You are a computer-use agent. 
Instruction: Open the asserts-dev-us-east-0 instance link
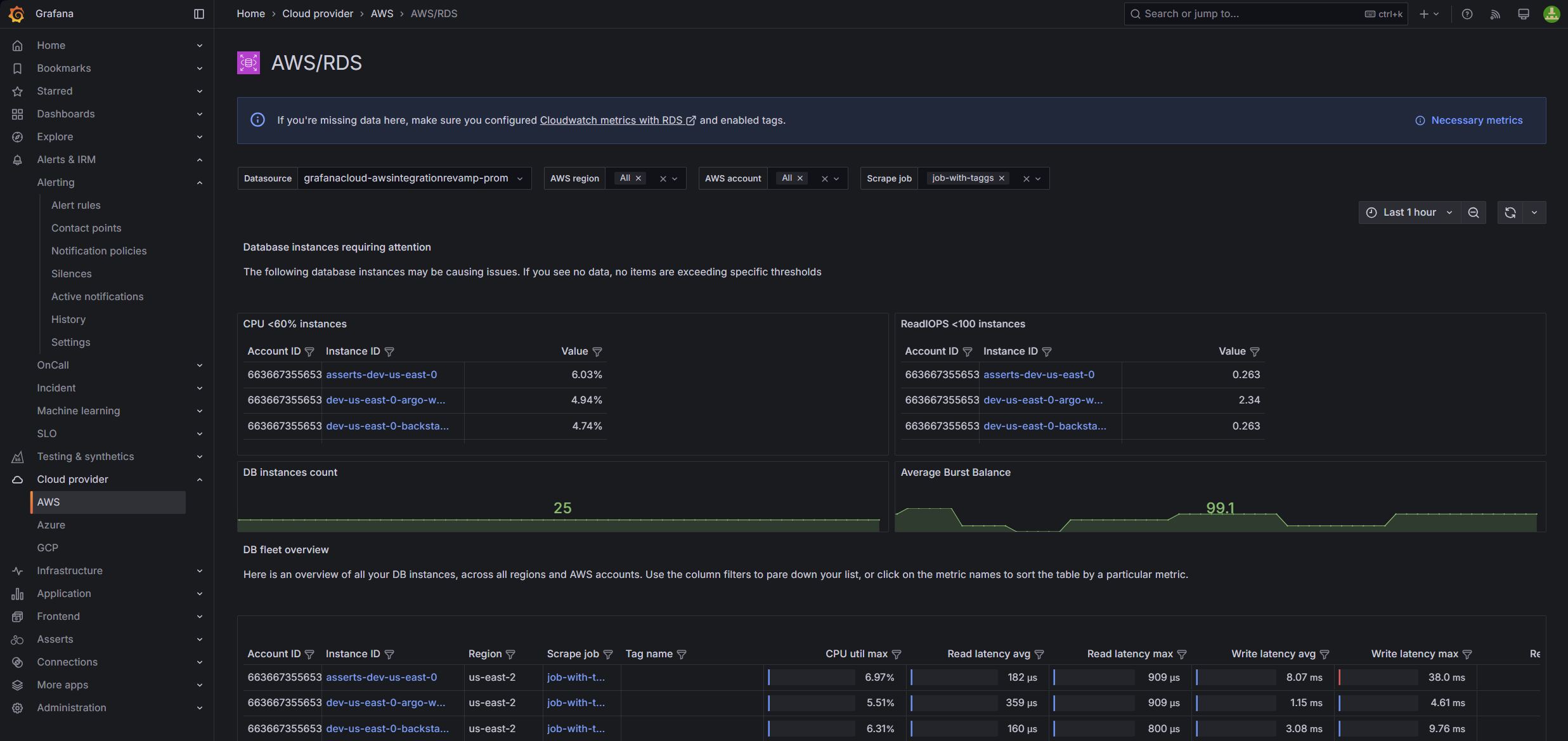[381, 374]
